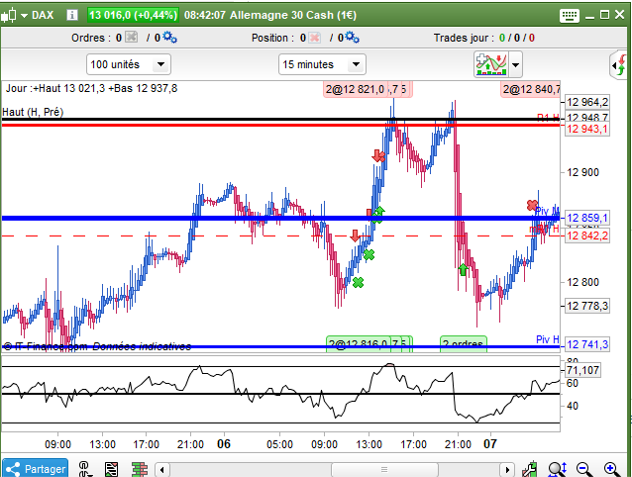Click the vertical auto-zoom magnifier icon
Viewport: 632px width, 477px height.
click(x=557, y=469)
